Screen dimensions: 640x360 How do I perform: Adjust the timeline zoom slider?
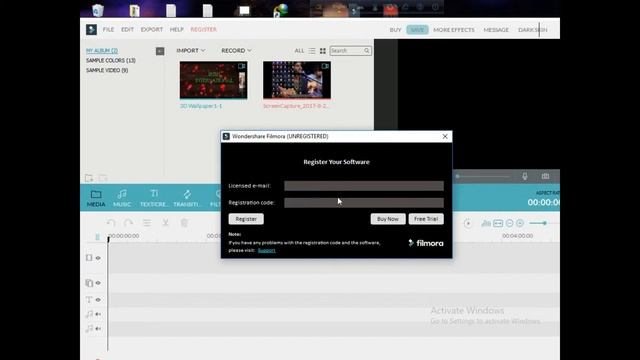(x=544, y=223)
